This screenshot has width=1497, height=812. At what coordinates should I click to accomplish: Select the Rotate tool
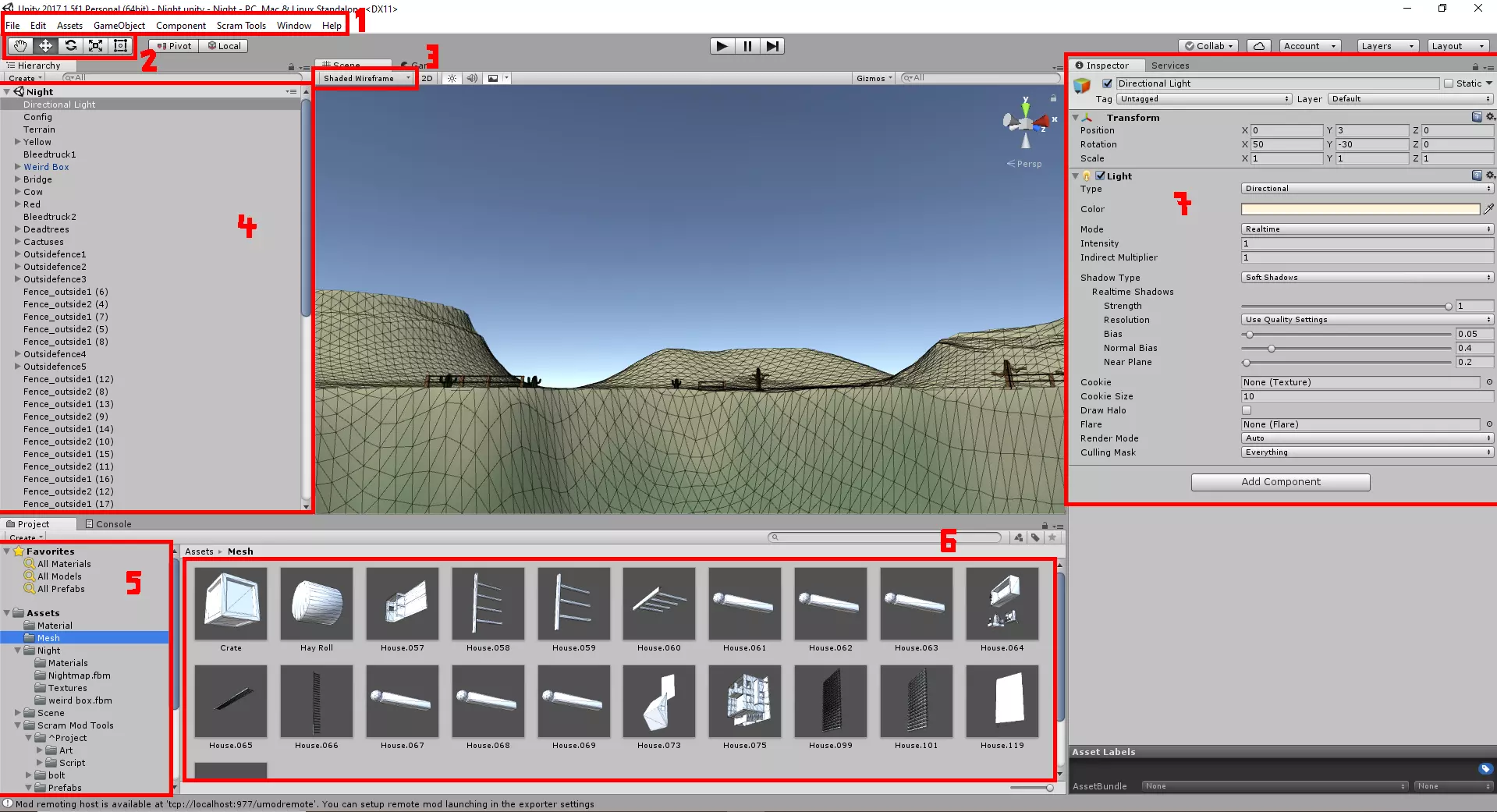[70, 46]
